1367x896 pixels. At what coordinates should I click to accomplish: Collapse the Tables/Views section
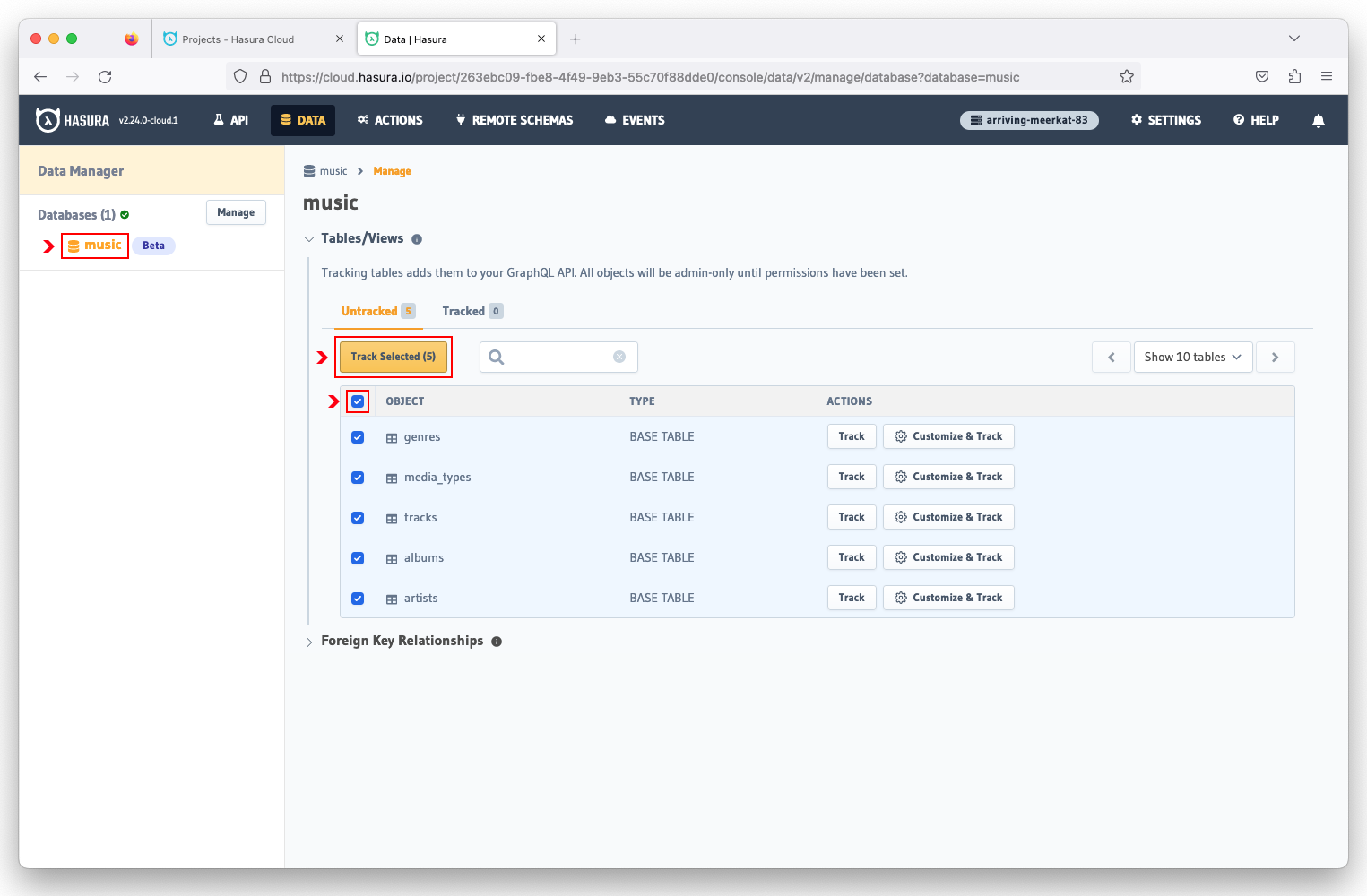coord(309,239)
